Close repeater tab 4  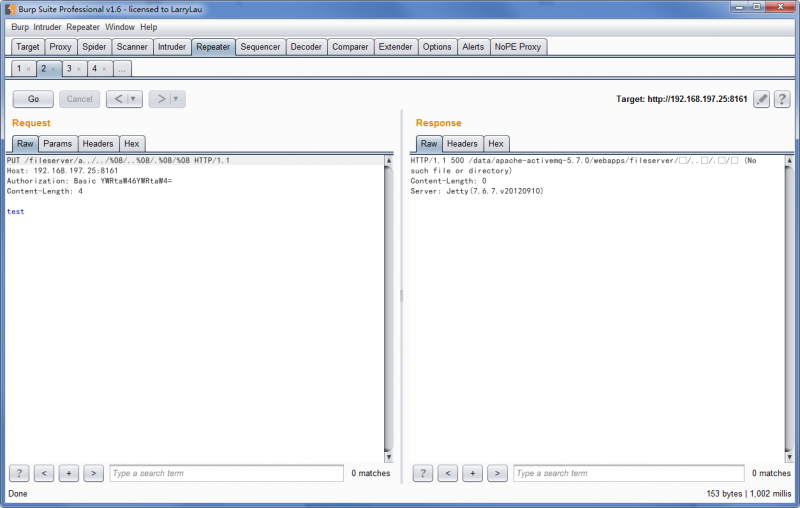click(104, 69)
